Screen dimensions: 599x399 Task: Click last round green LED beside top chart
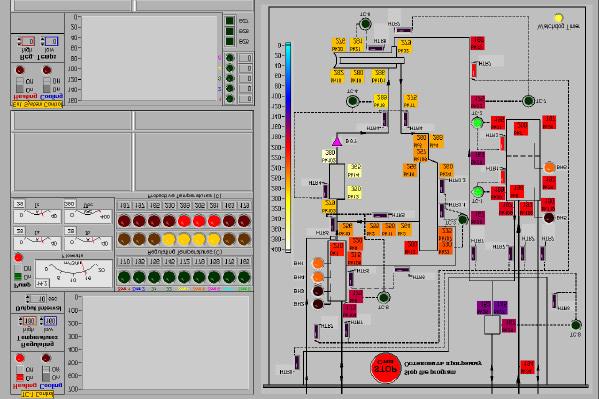pyautogui.click(x=230, y=99)
